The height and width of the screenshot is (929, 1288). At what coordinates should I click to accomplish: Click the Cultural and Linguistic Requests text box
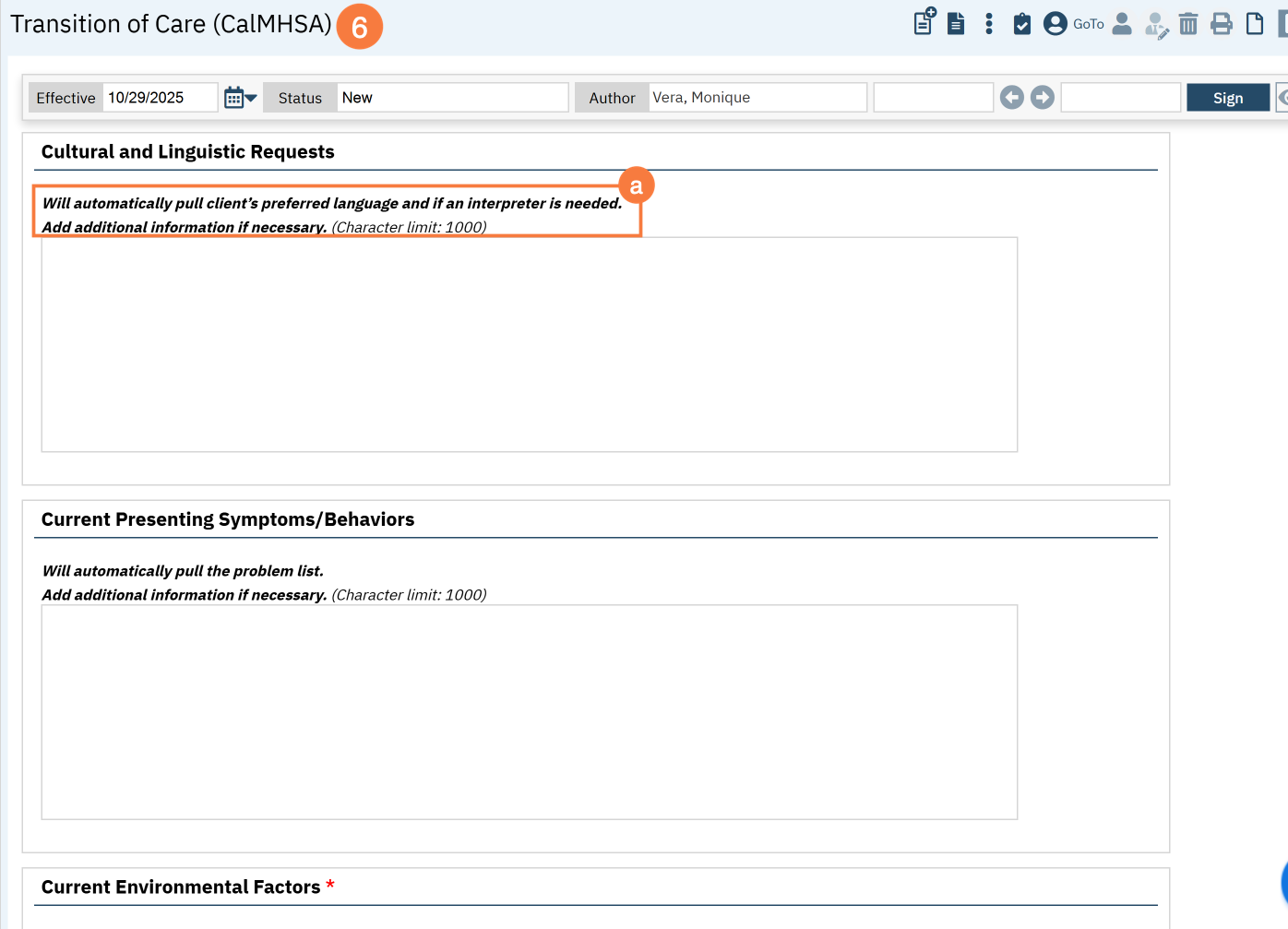pos(530,344)
